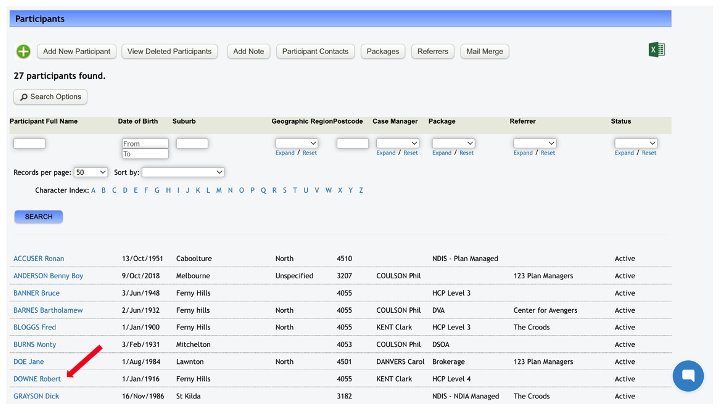This screenshot has height=413, width=721.
Task: Export participants using the Excel icon
Action: (x=657, y=50)
